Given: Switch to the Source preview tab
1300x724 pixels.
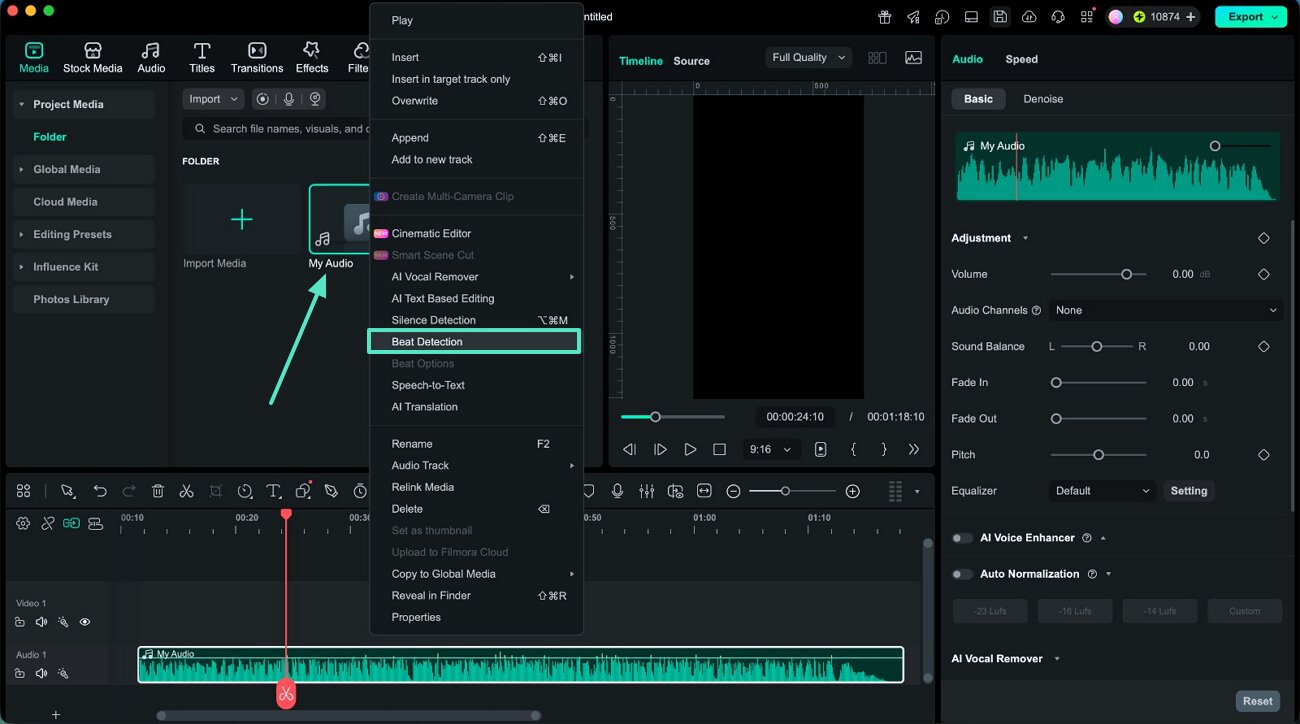Looking at the screenshot, I should (x=691, y=61).
